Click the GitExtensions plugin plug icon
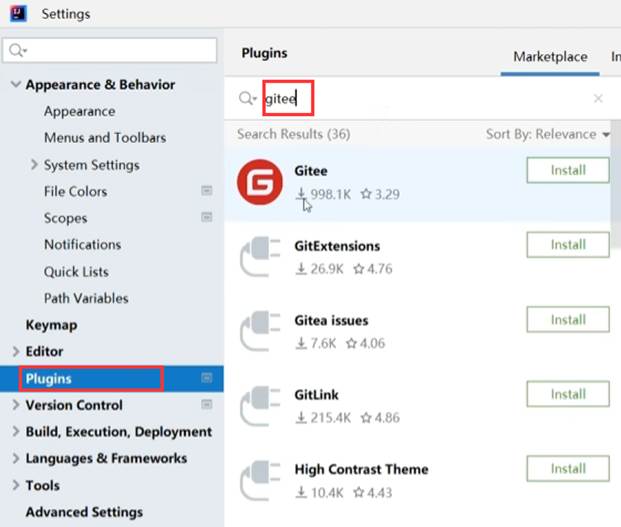The height and width of the screenshot is (527, 621). (x=260, y=257)
